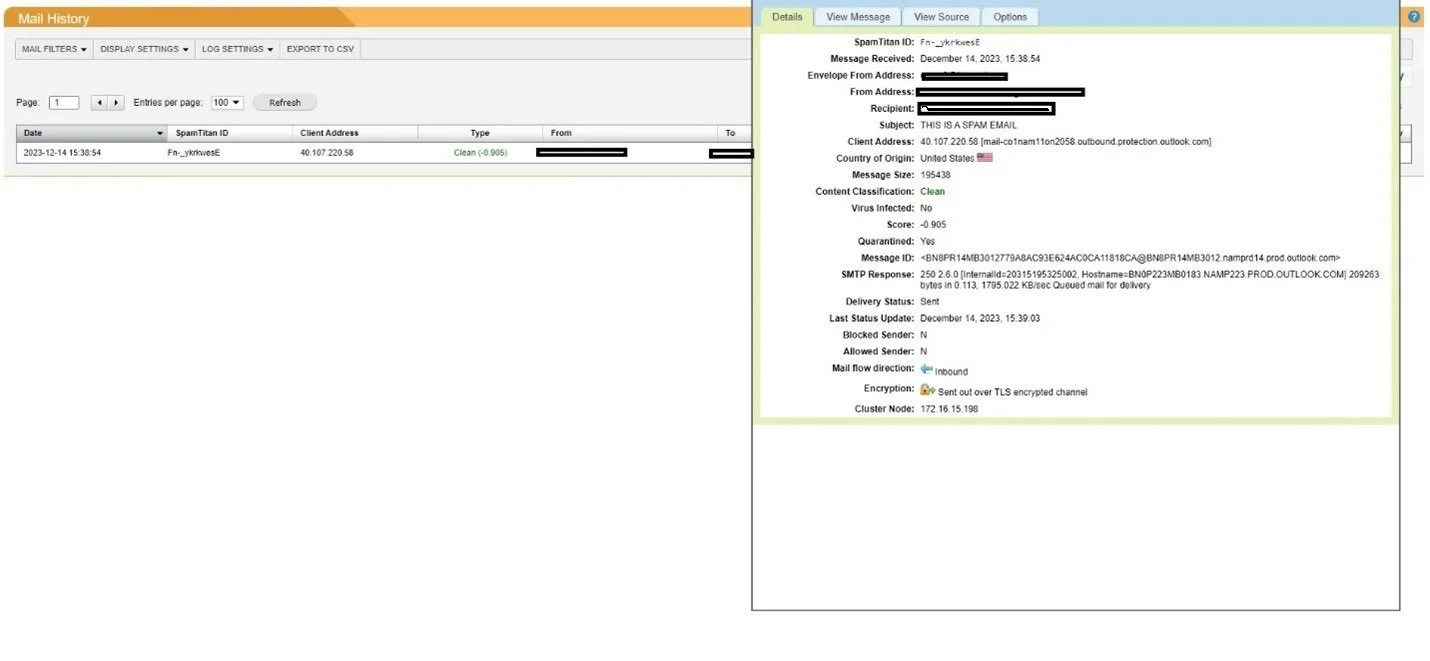Change Entries per page from 100

227,103
